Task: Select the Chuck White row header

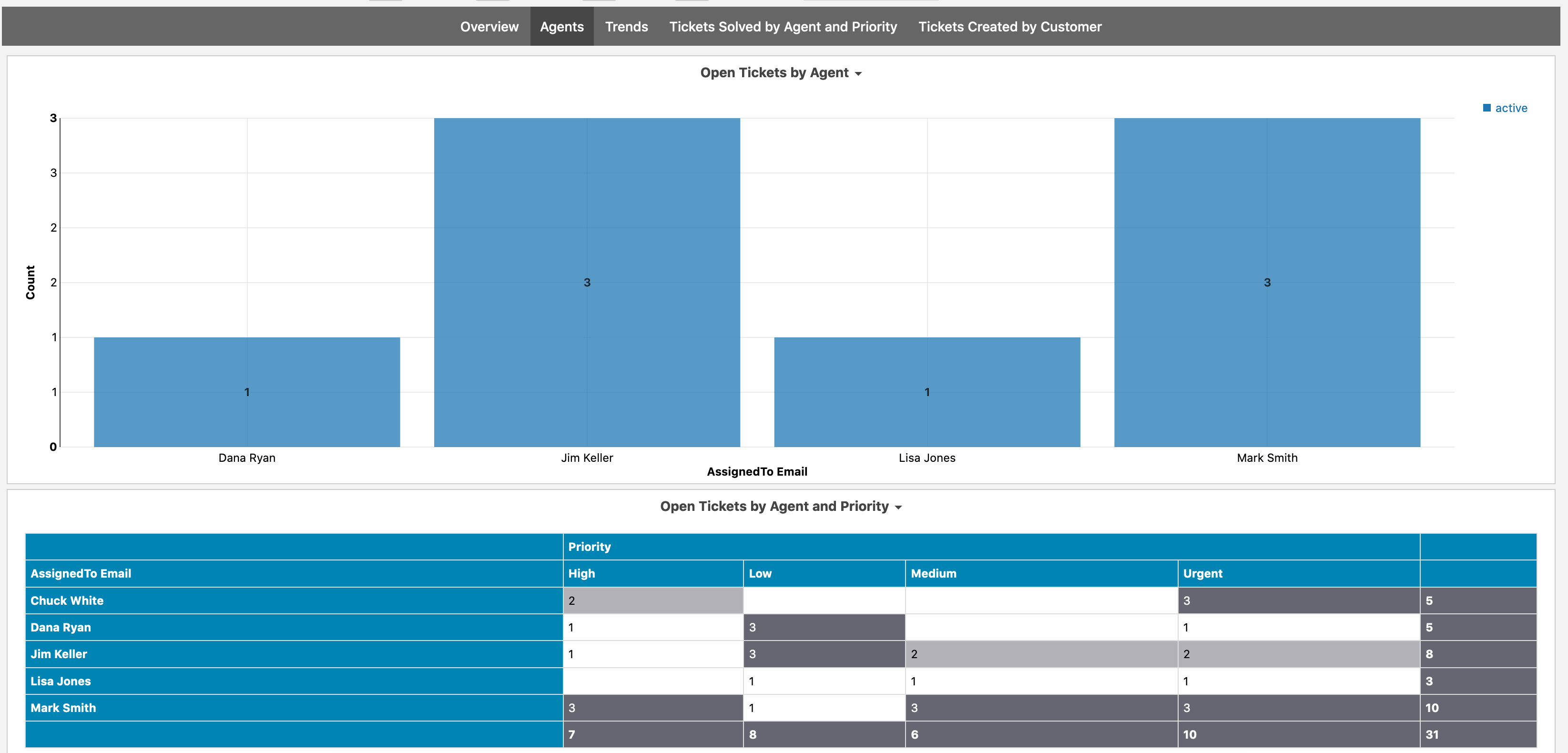Action: pyautogui.click(x=67, y=600)
